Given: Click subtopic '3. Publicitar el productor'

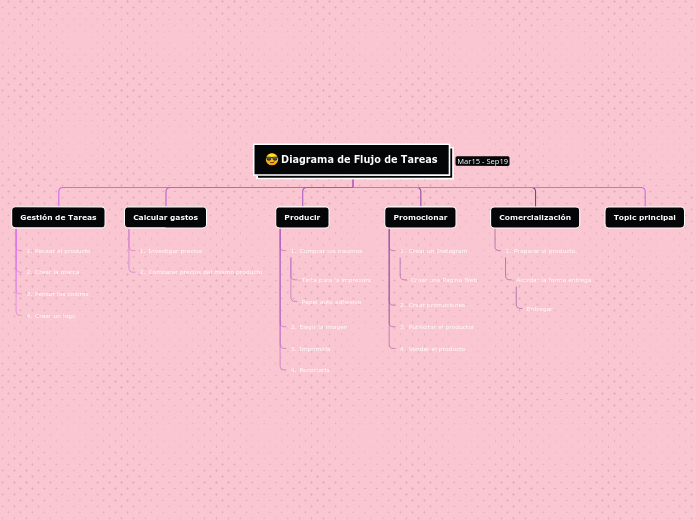Looking at the screenshot, I should pos(437,327).
